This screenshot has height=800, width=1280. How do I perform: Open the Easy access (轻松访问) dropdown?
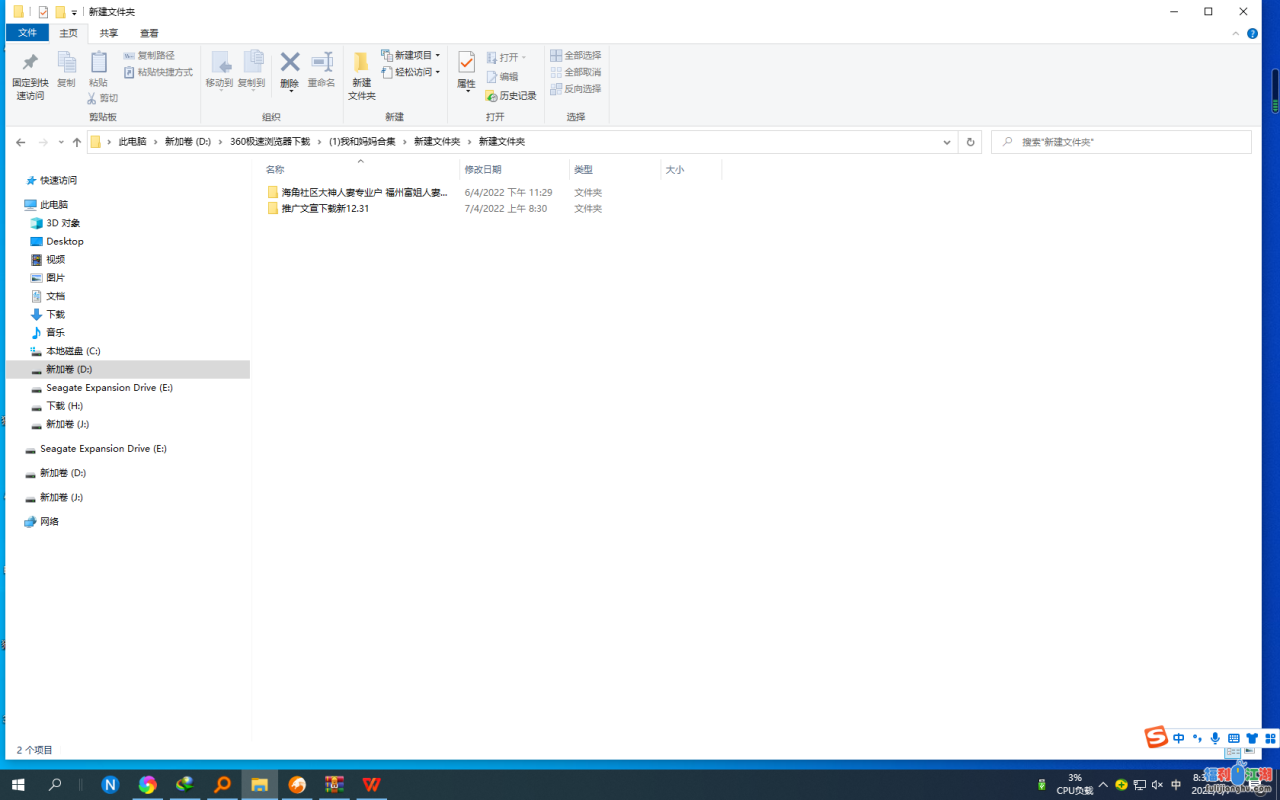click(411, 73)
